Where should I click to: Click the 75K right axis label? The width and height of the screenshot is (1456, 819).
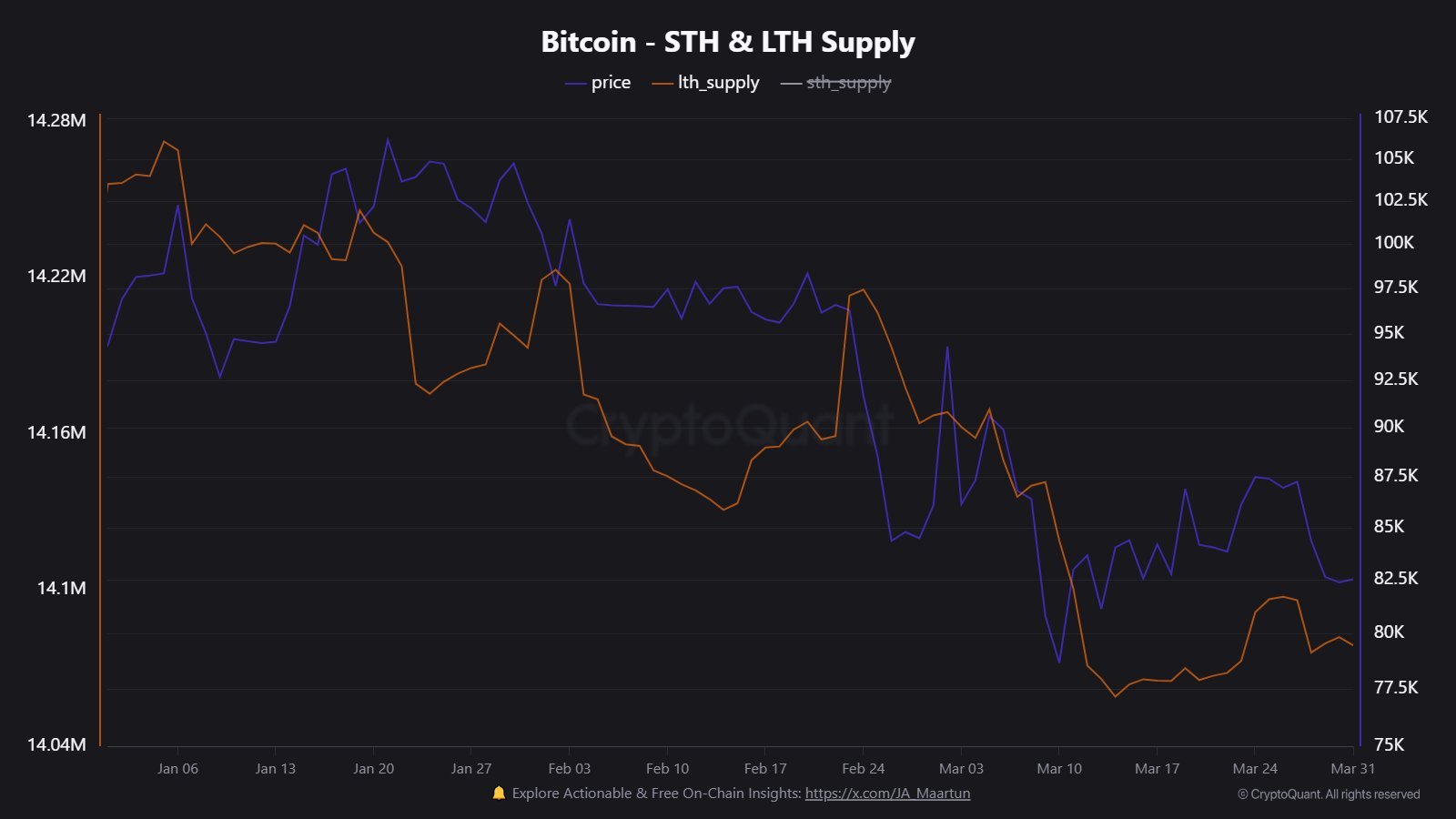[x=1389, y=744]
